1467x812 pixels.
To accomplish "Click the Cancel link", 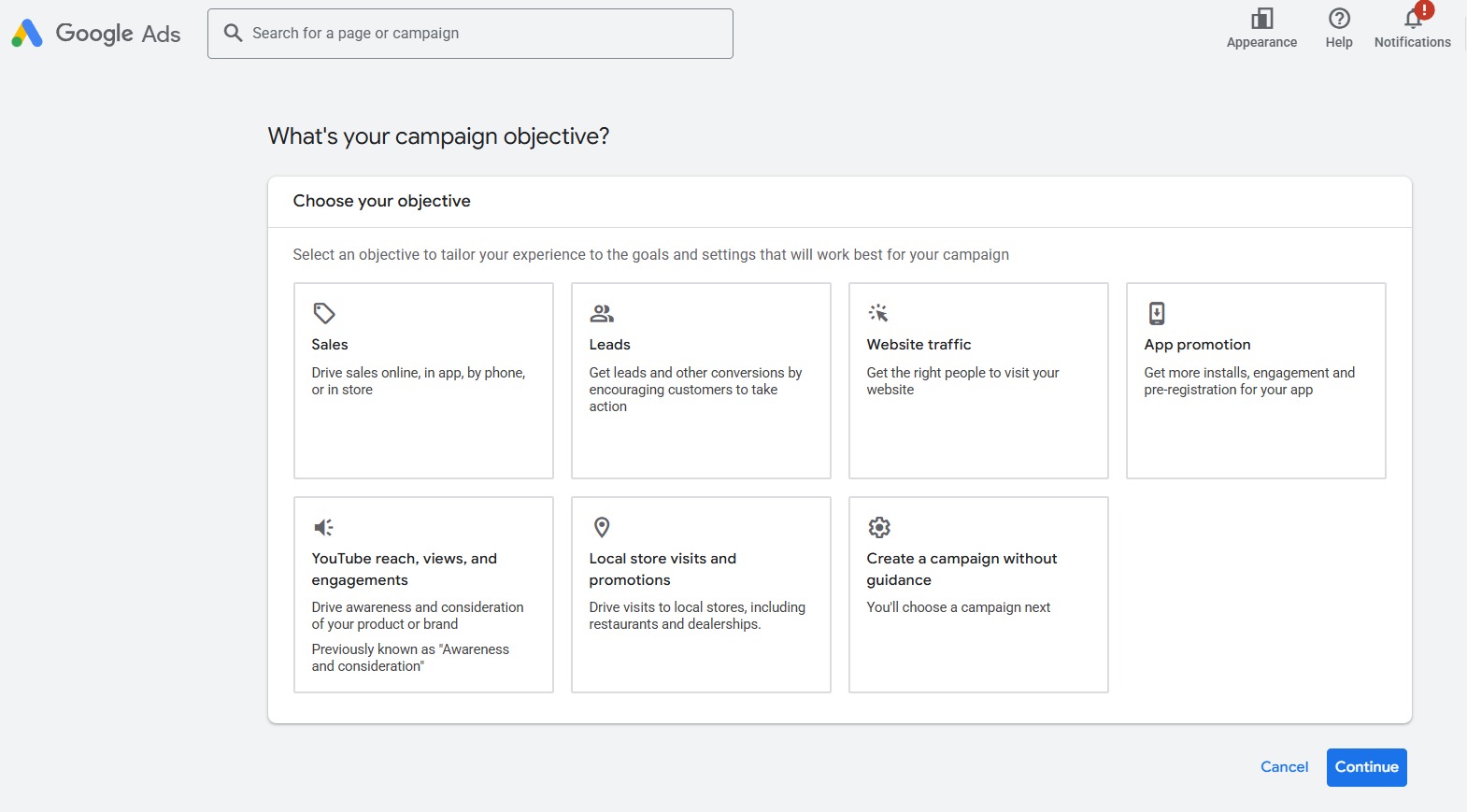I will [1284, 767].
